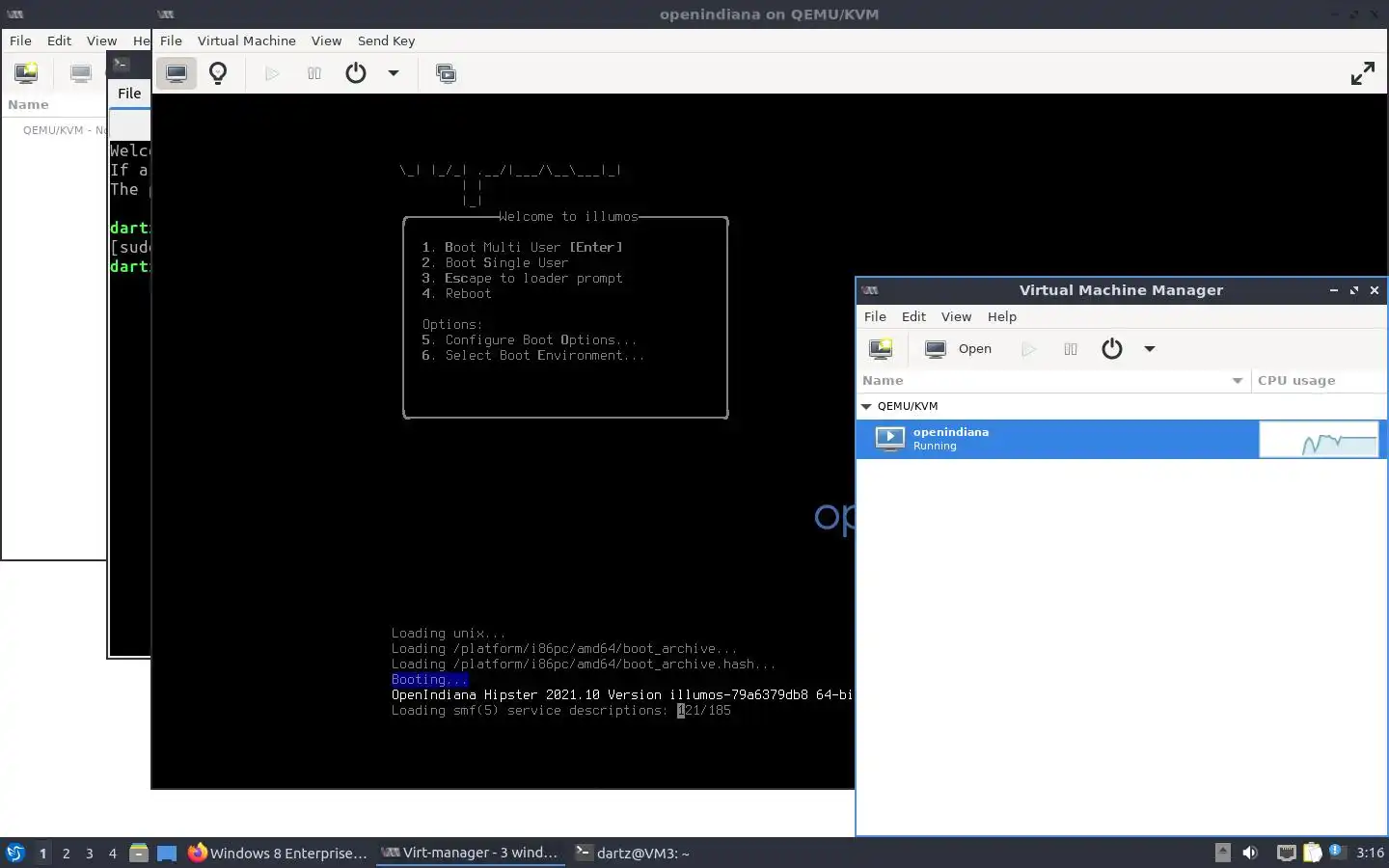Click power icon in front Manager toolbar
This screenshot has height=868, width=1389.
(x=1112, y=349)
